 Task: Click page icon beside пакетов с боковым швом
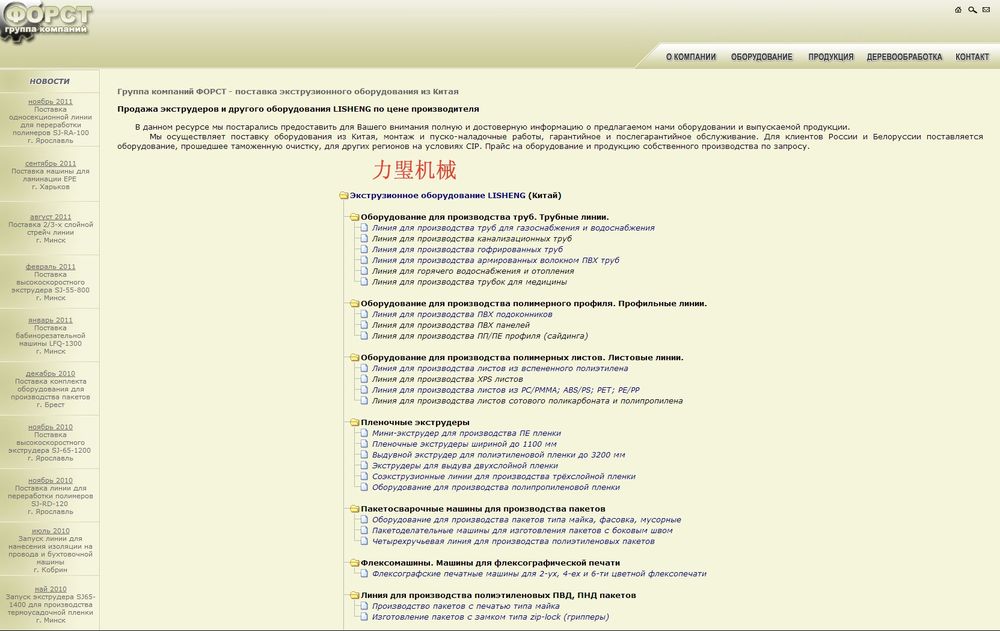point(364,531)
